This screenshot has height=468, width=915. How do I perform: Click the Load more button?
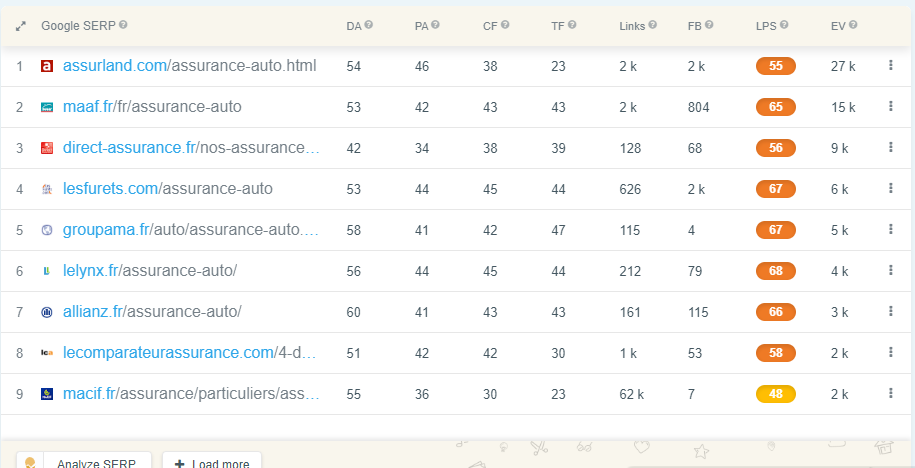pyautogui.click(x=212, y=463)
